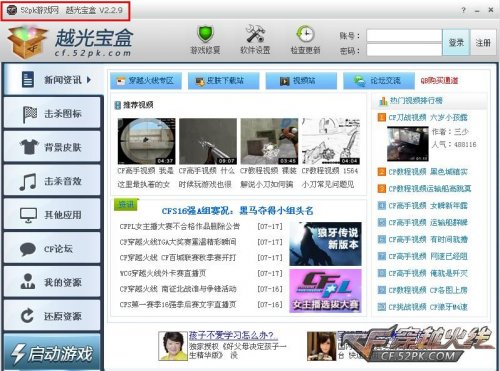500x371 pixels.
Task: Open ranked video CF高手视频 有时间就
Action: [x=428, y=239]
